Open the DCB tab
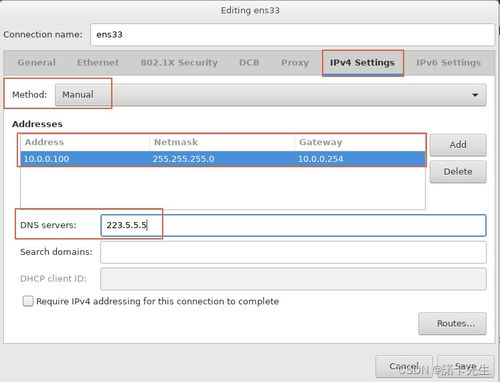 (249, 63)
